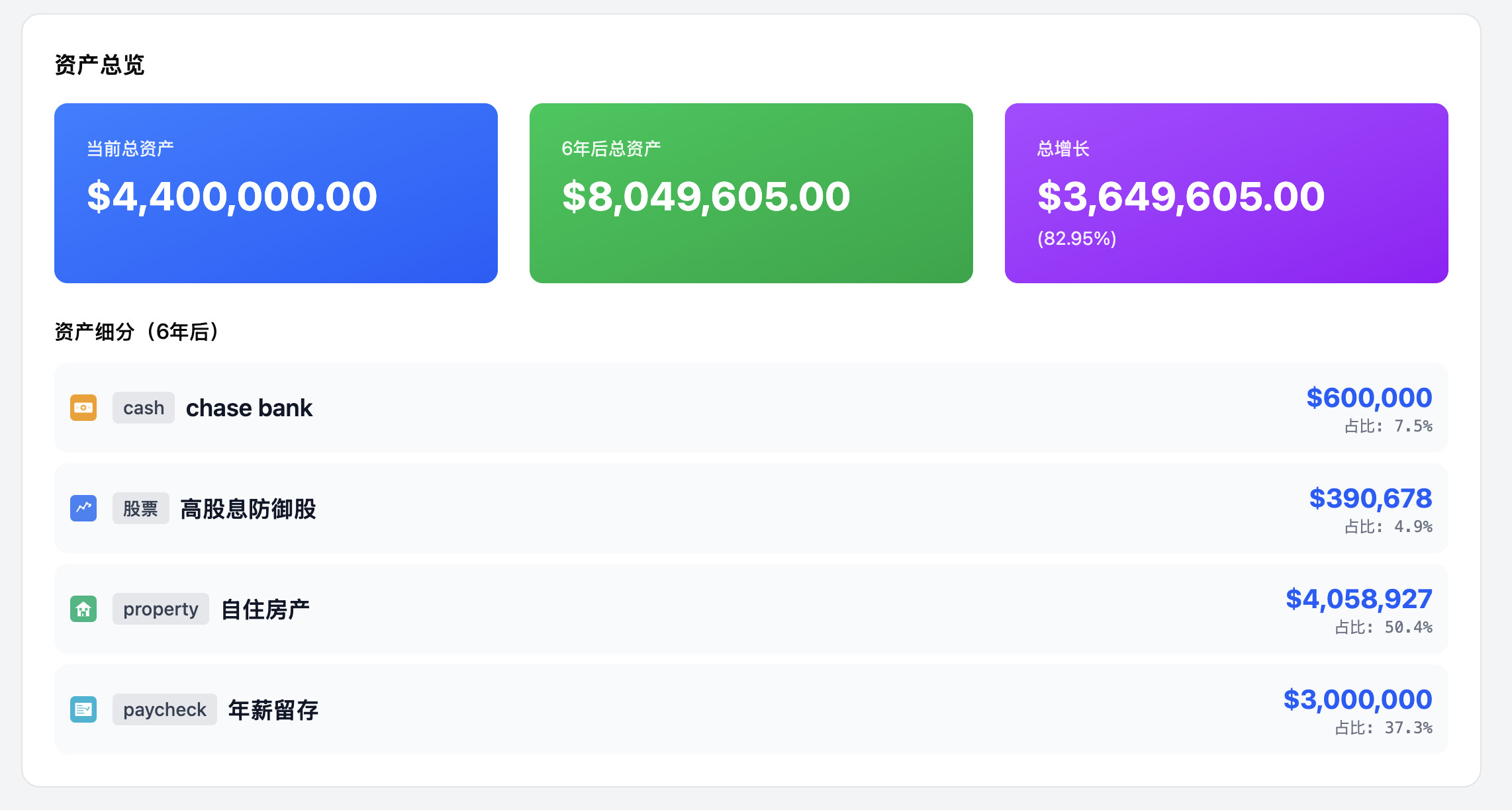This screenshot has height=810, width=1512.
Task: Click the $600,000 amount value
Action: click(1369, 398)
